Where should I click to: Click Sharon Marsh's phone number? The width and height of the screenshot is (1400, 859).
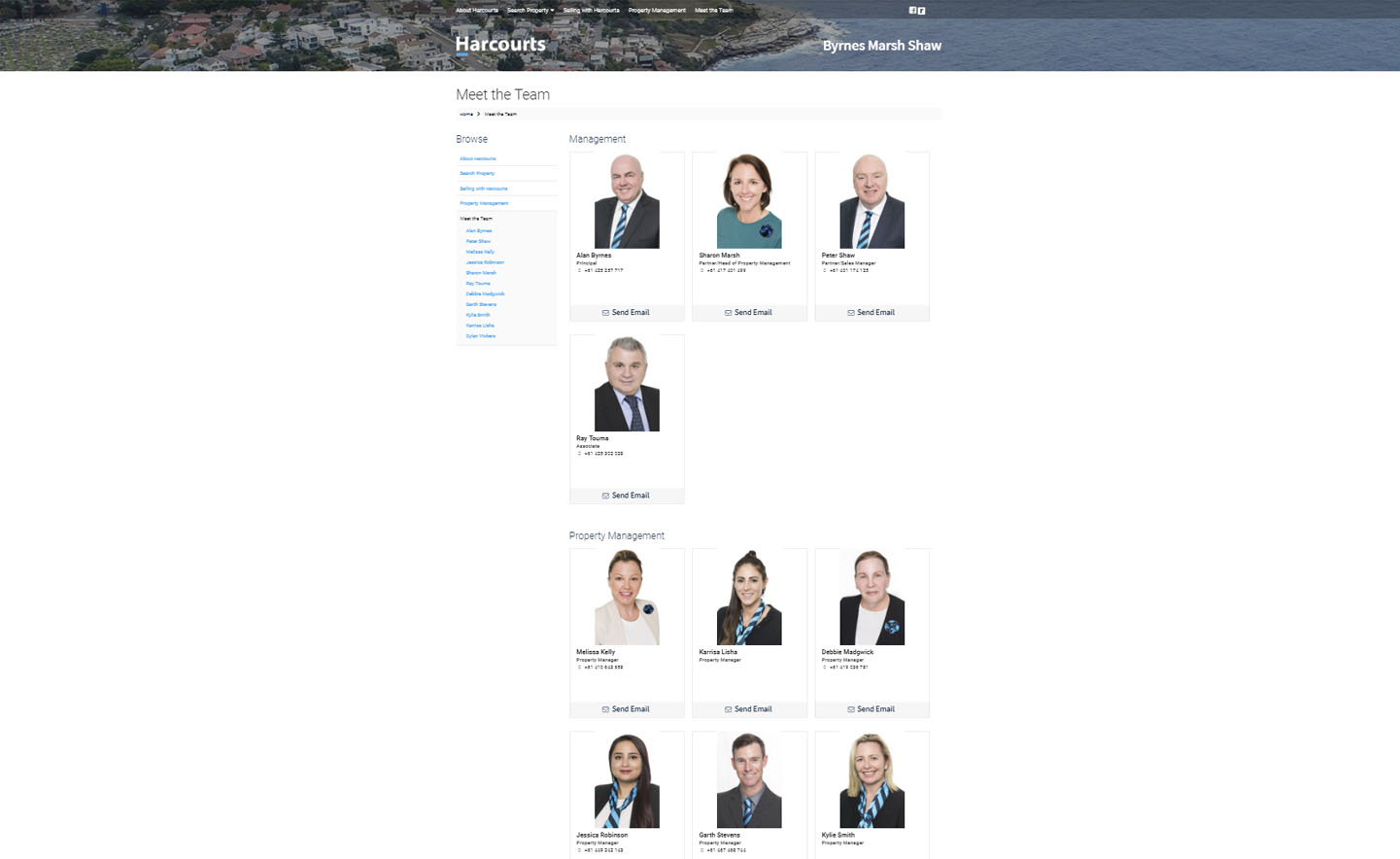pyautogui.click(x=725, y=270)
